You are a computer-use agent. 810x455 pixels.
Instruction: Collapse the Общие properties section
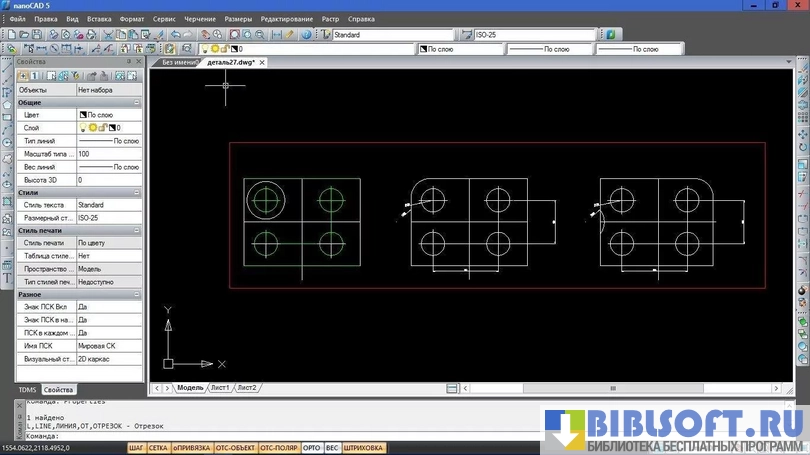[137, 102]
